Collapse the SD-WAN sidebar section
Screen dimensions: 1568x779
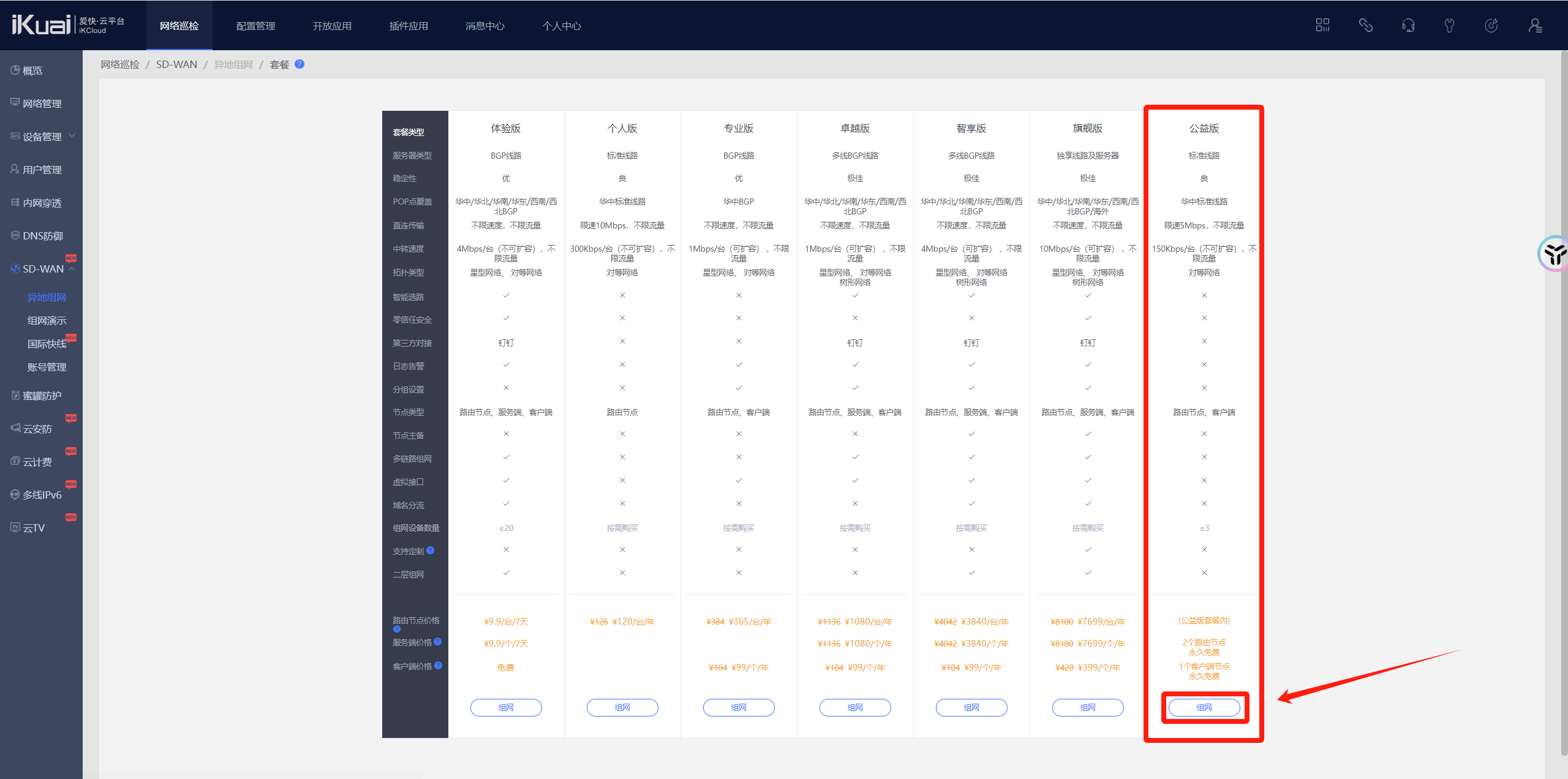pyautogui.click(x=43, y=269)
